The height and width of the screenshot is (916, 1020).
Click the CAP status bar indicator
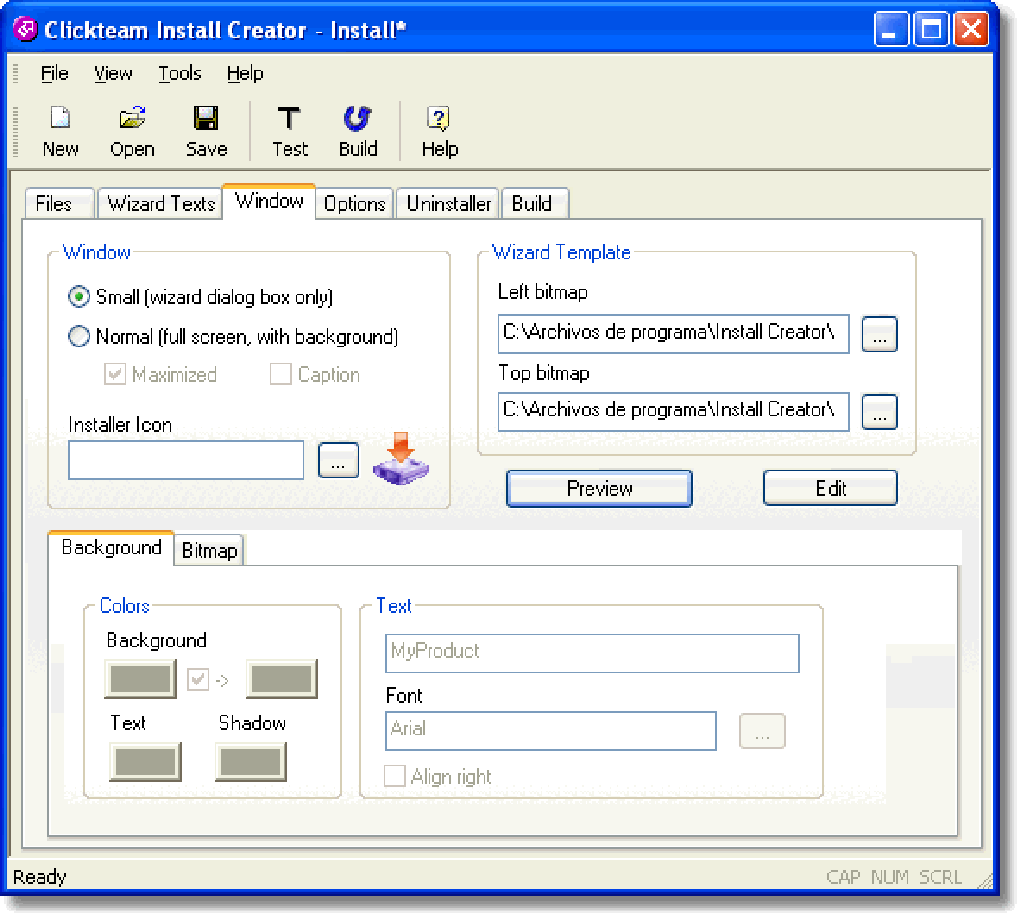tap(843, 877)
